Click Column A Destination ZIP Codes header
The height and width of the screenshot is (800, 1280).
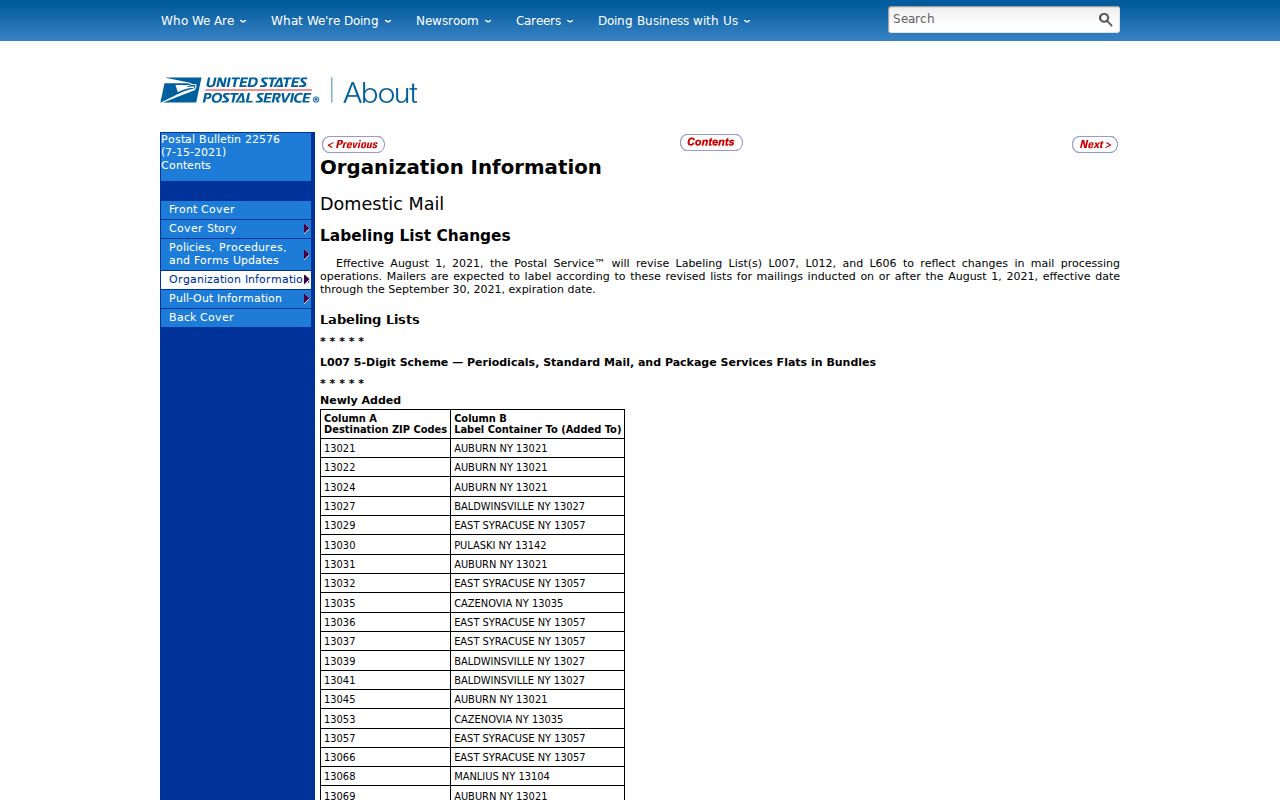[x=386, y=424]
